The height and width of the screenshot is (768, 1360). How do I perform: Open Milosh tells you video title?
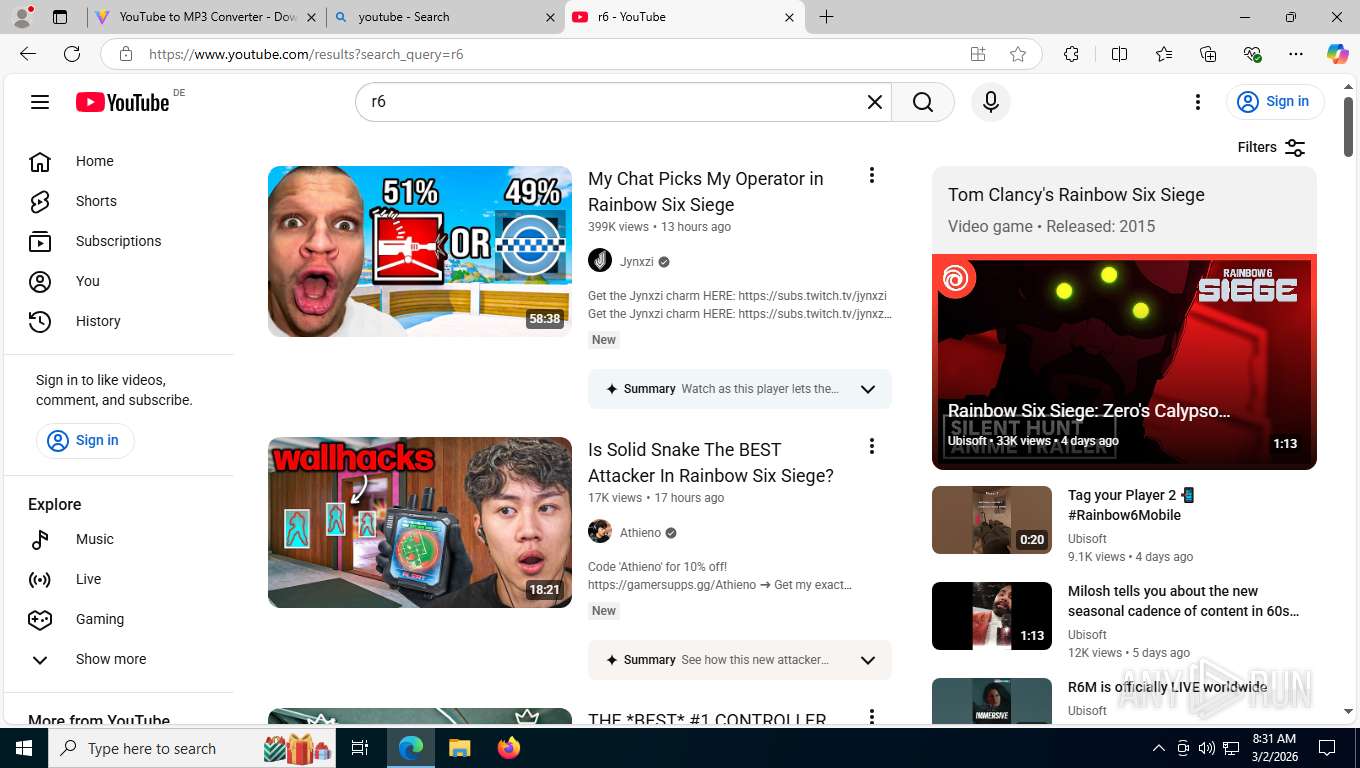(1183, 601)
